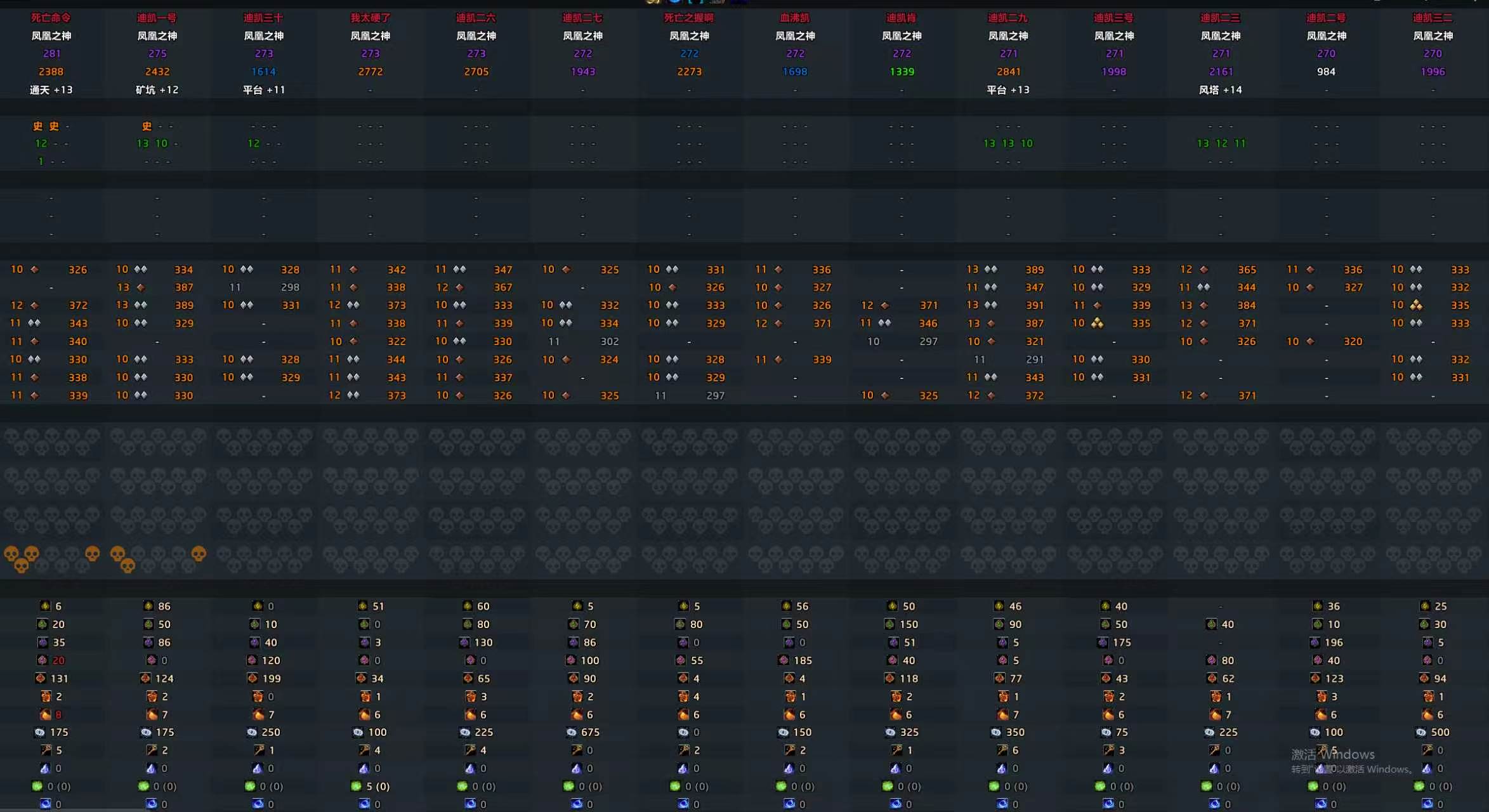
Task: Select the wand icon beside 6 under 迪凯二九
Action: pyautogui.click(x=1002, y=750)
